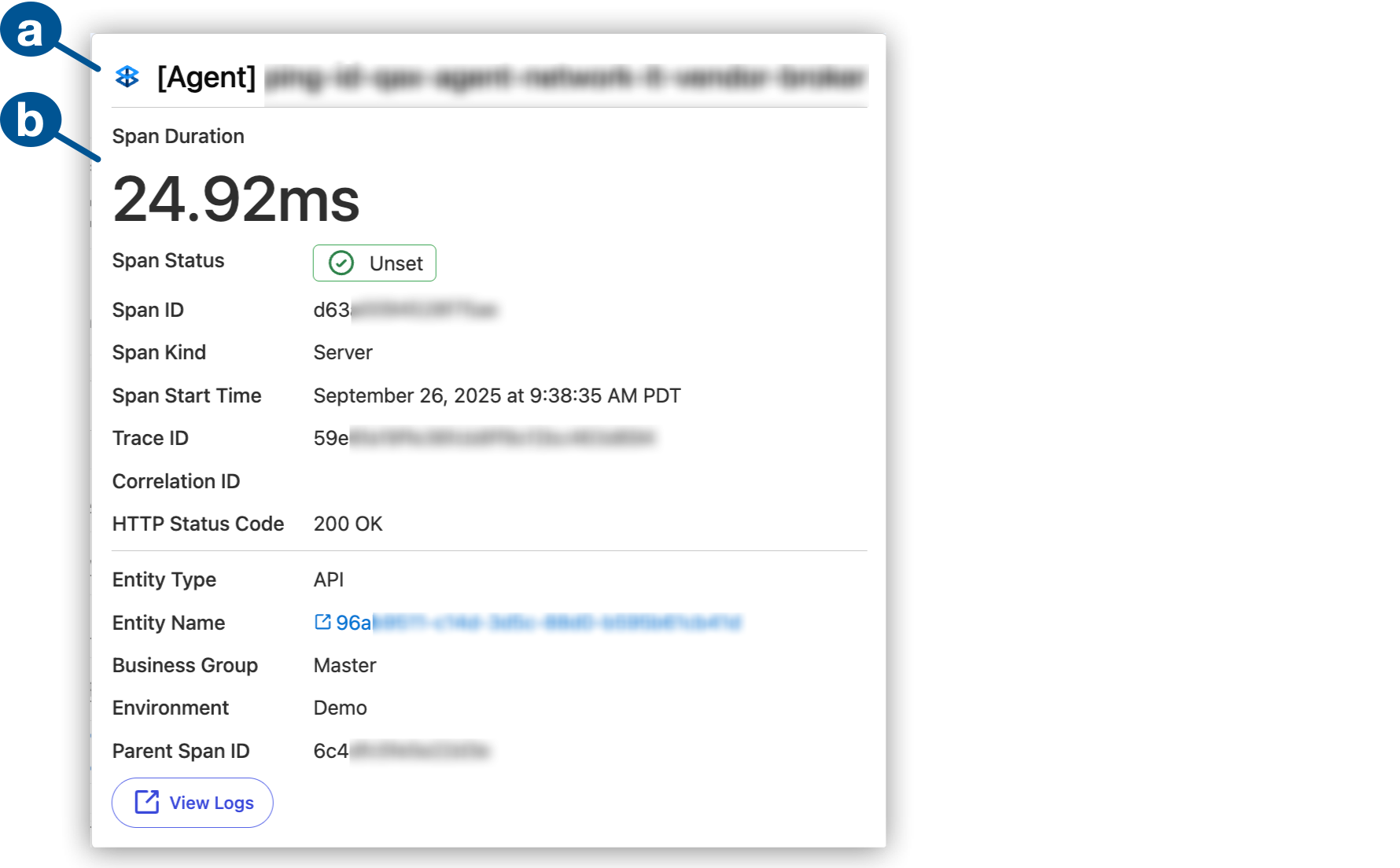Select the Span ID value starting with d63
The height and width of the screenshot is (868, 1400).
coord(404,310)
